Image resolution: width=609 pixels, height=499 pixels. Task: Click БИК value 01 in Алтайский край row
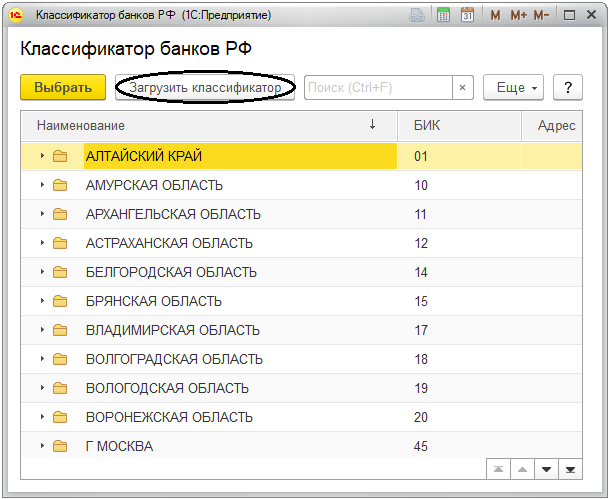pos(421,156)
